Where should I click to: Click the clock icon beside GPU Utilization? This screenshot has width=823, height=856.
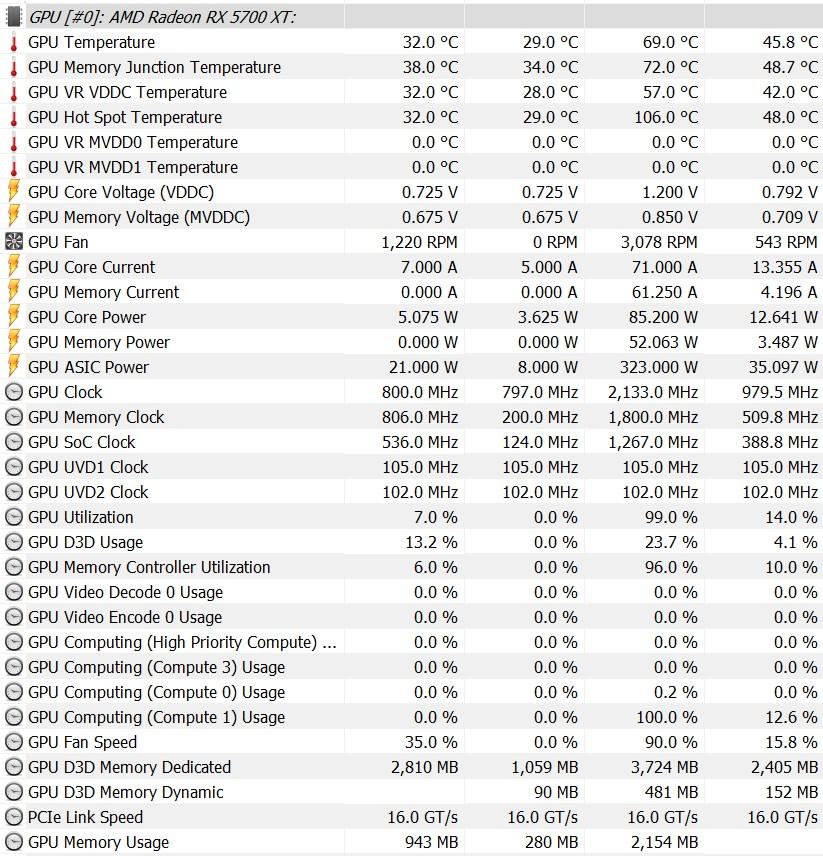14,517
